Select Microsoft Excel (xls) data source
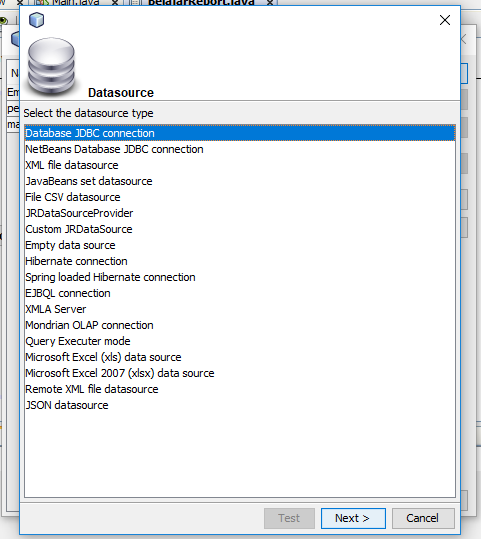Image resolution: width=481 pixels, height=539 pixels. point(240,357)
